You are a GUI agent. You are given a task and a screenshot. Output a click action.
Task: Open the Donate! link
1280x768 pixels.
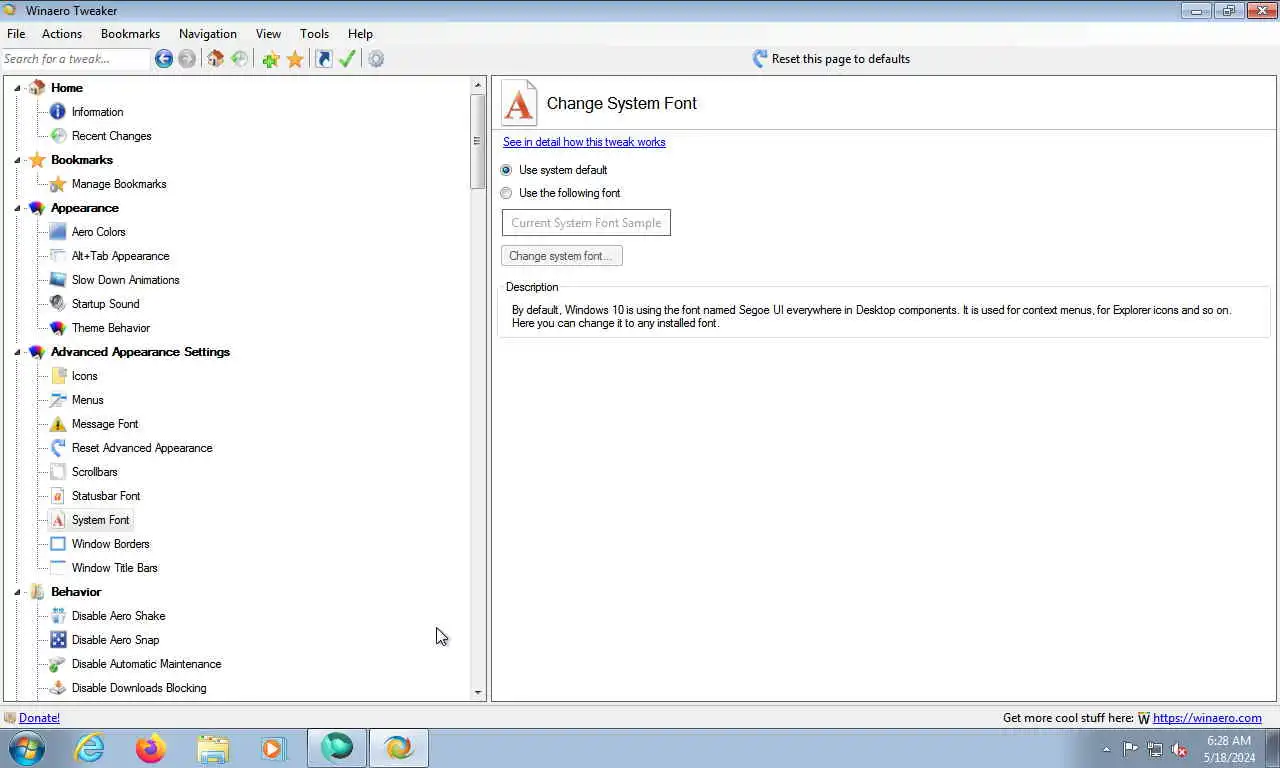tap(39, 718)
